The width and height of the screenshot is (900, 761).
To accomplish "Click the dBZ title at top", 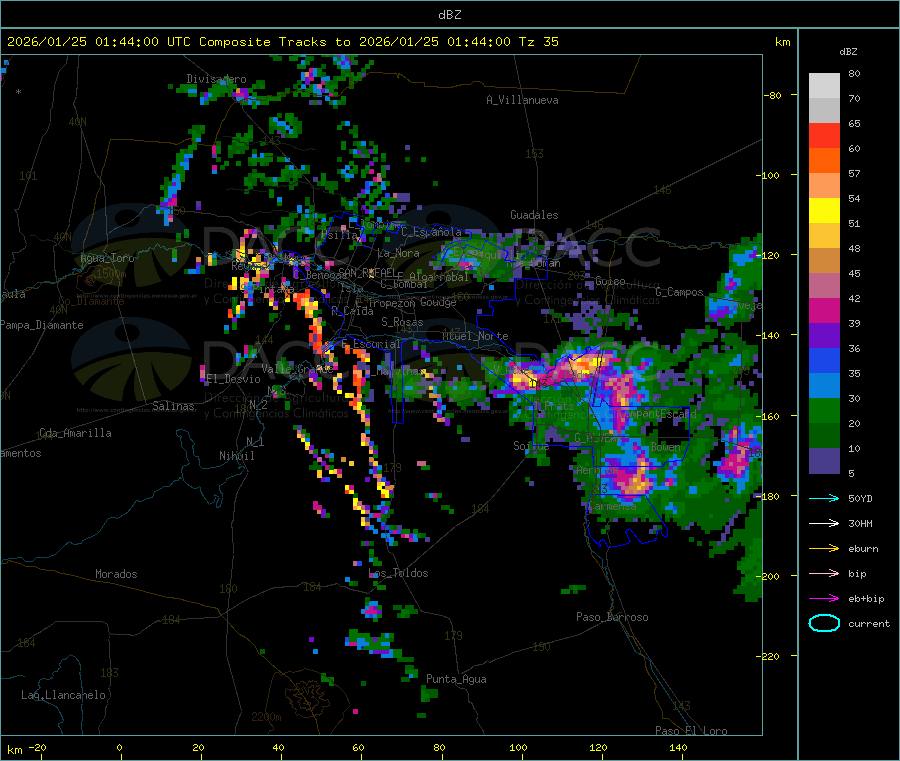I will (x=449, y=15).
